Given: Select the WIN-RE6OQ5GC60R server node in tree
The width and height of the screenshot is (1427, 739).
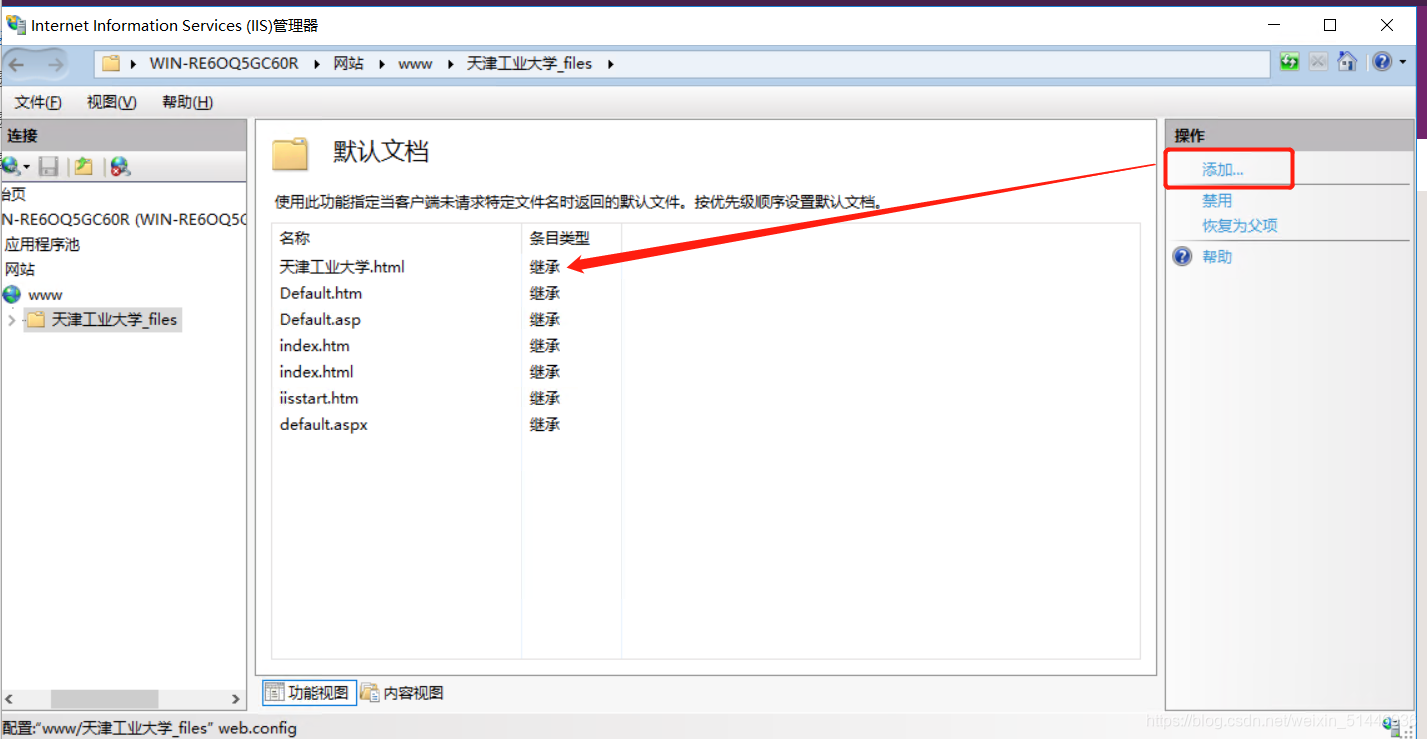Looking at the screenshot, I should tap(123, 219).
